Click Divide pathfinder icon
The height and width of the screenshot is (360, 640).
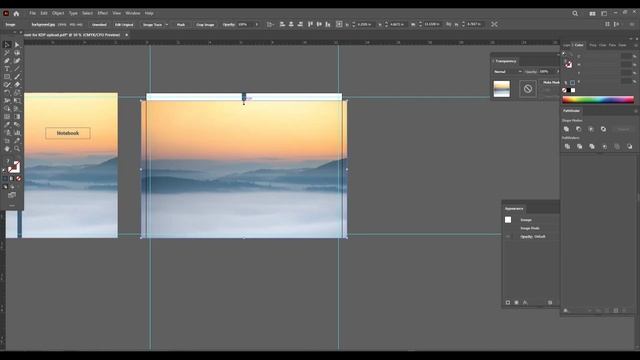click(x=567, y=147)
